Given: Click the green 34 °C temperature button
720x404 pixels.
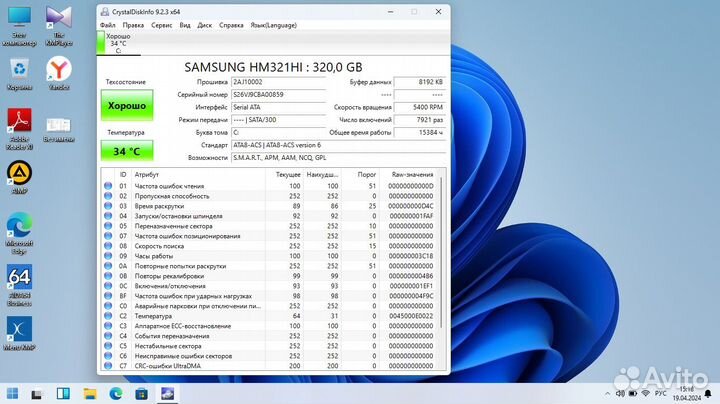Looking at the screenshot, I should (x=127, y=151).
